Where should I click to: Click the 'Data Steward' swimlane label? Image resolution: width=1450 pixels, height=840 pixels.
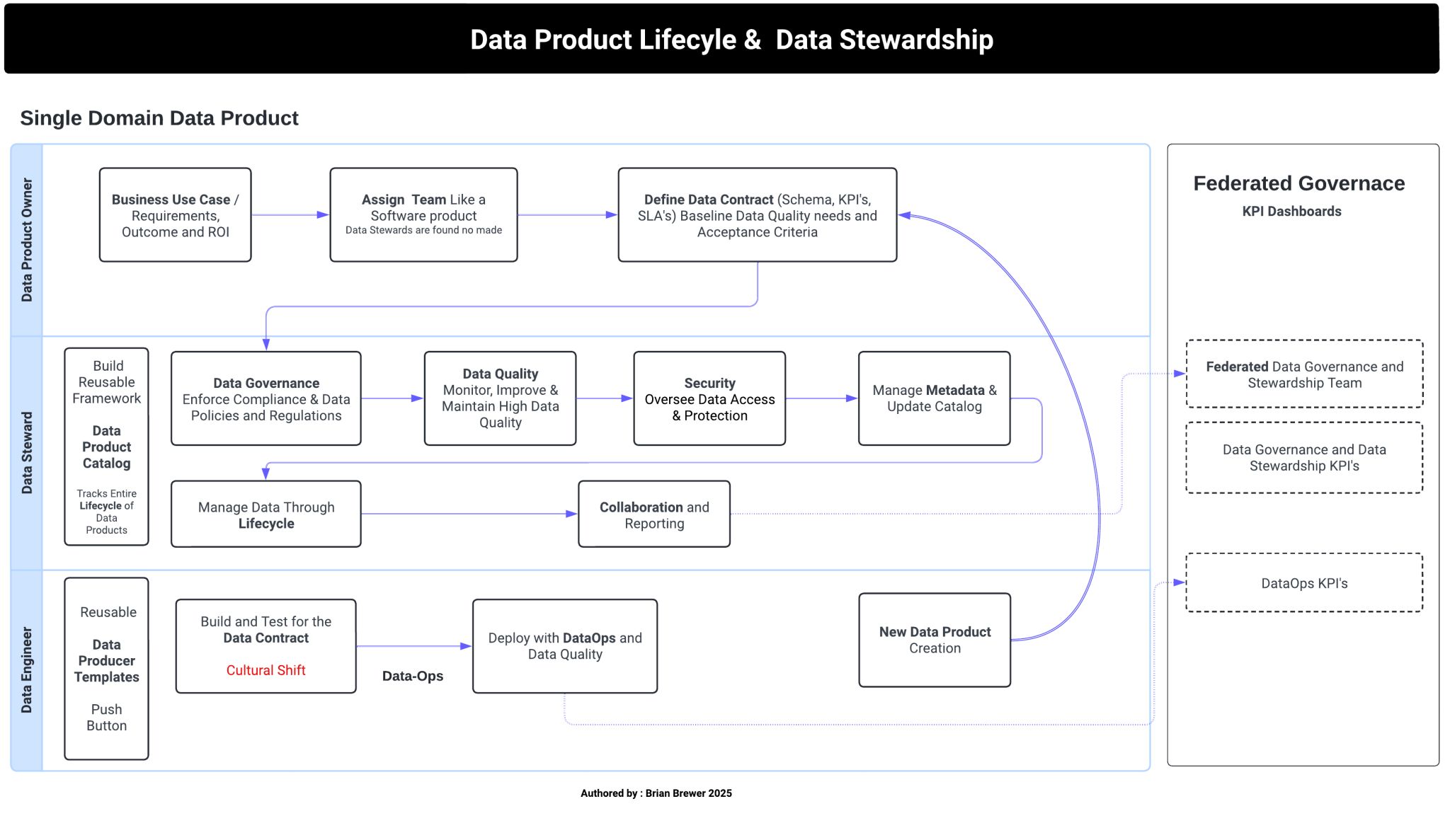point(27,453)
